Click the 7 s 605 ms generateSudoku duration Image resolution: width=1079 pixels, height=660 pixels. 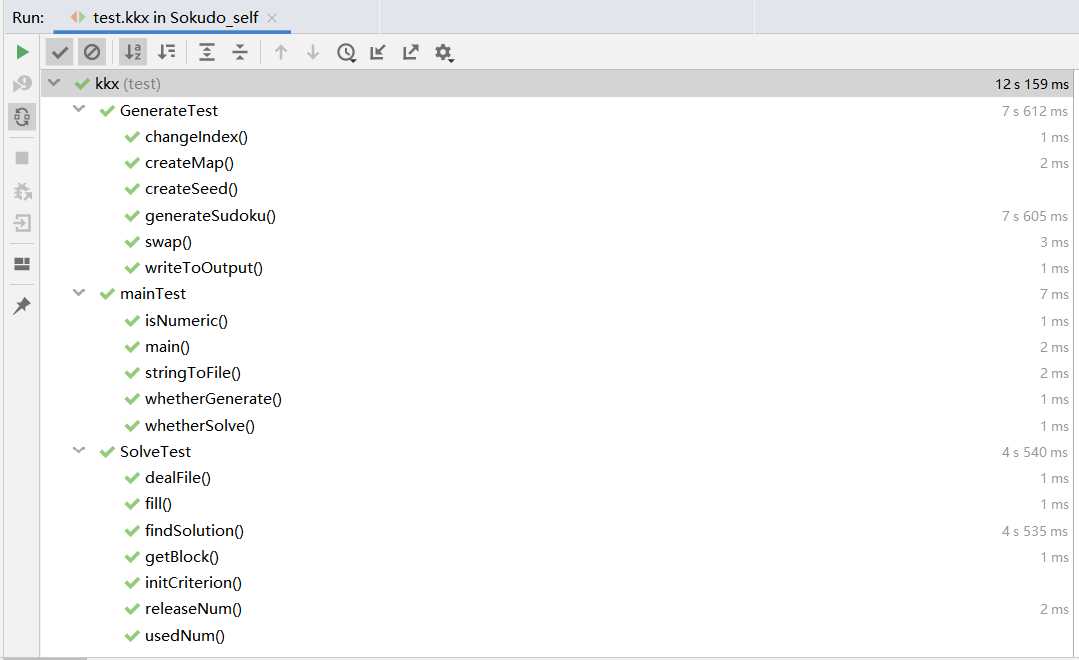pyautogui.click(x=1034, y=216)
